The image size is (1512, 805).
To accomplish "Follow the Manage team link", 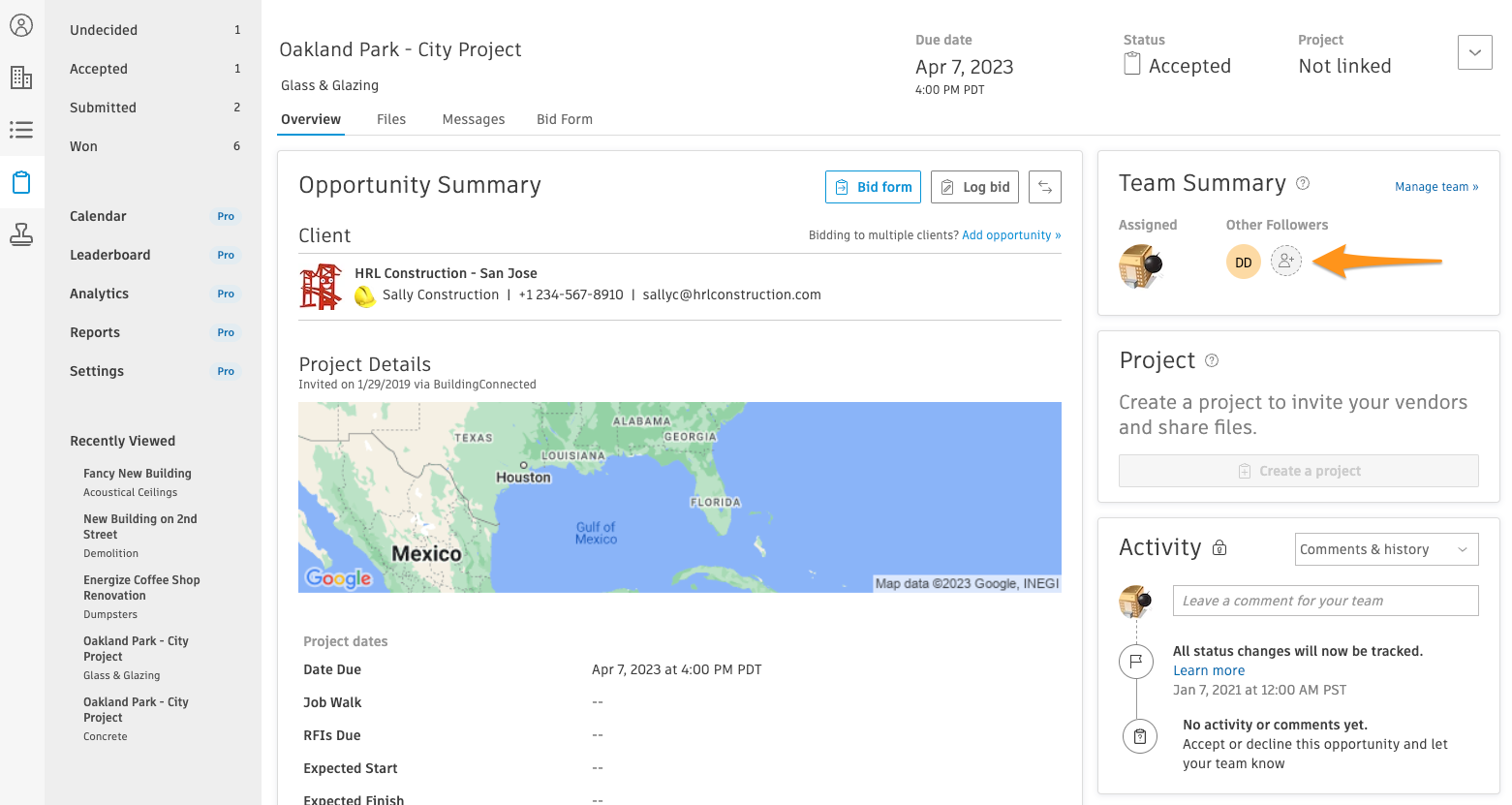I will point(1435,187).
